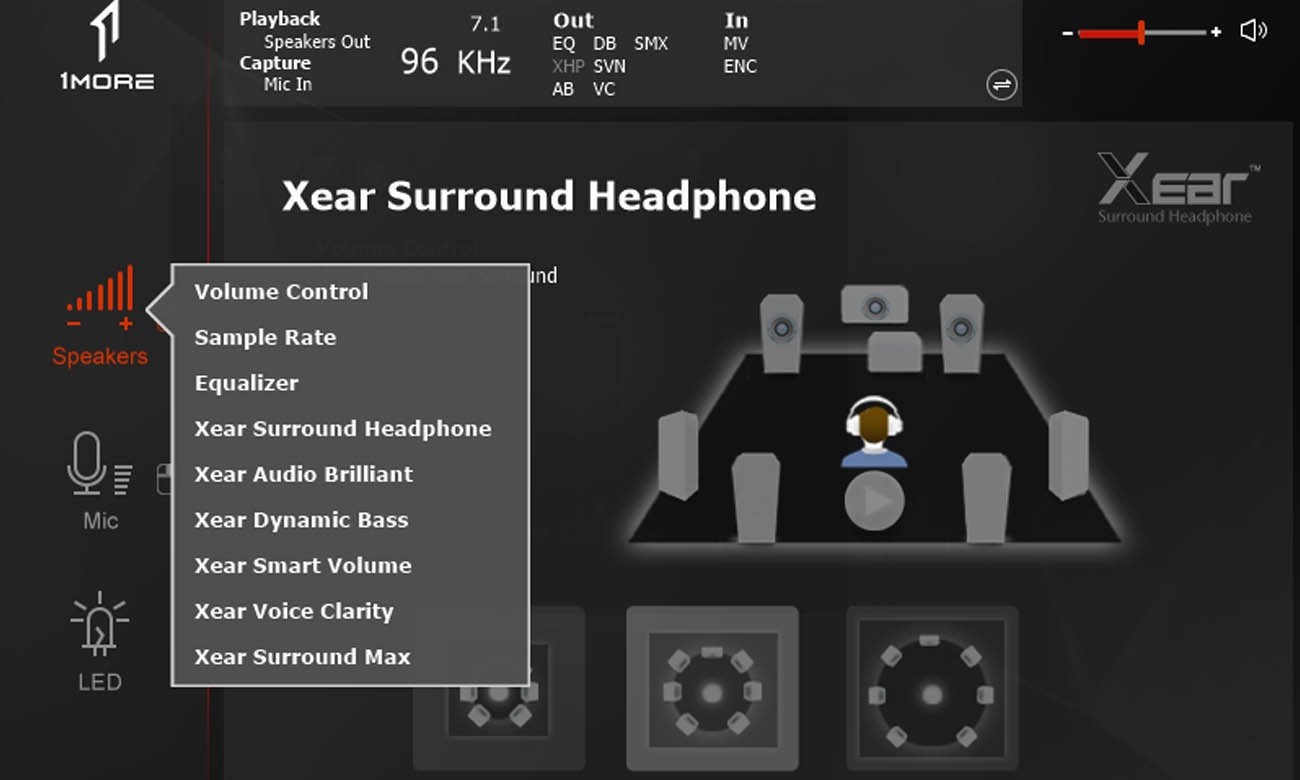Click the volume plus sign
The image size is (1300, 780).
click(x=1216, y=33)
